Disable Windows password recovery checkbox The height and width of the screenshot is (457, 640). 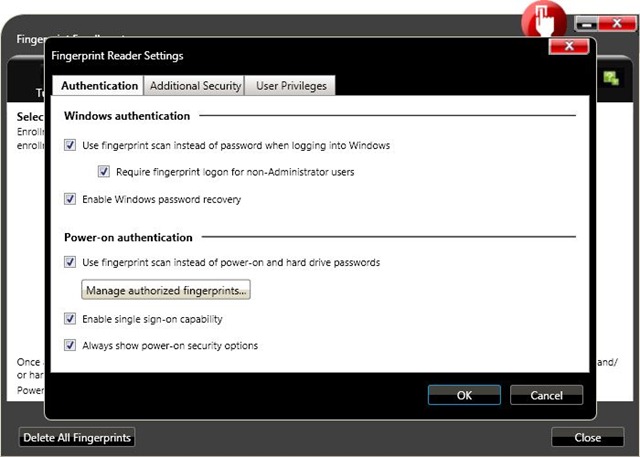(x=70, y=199)
